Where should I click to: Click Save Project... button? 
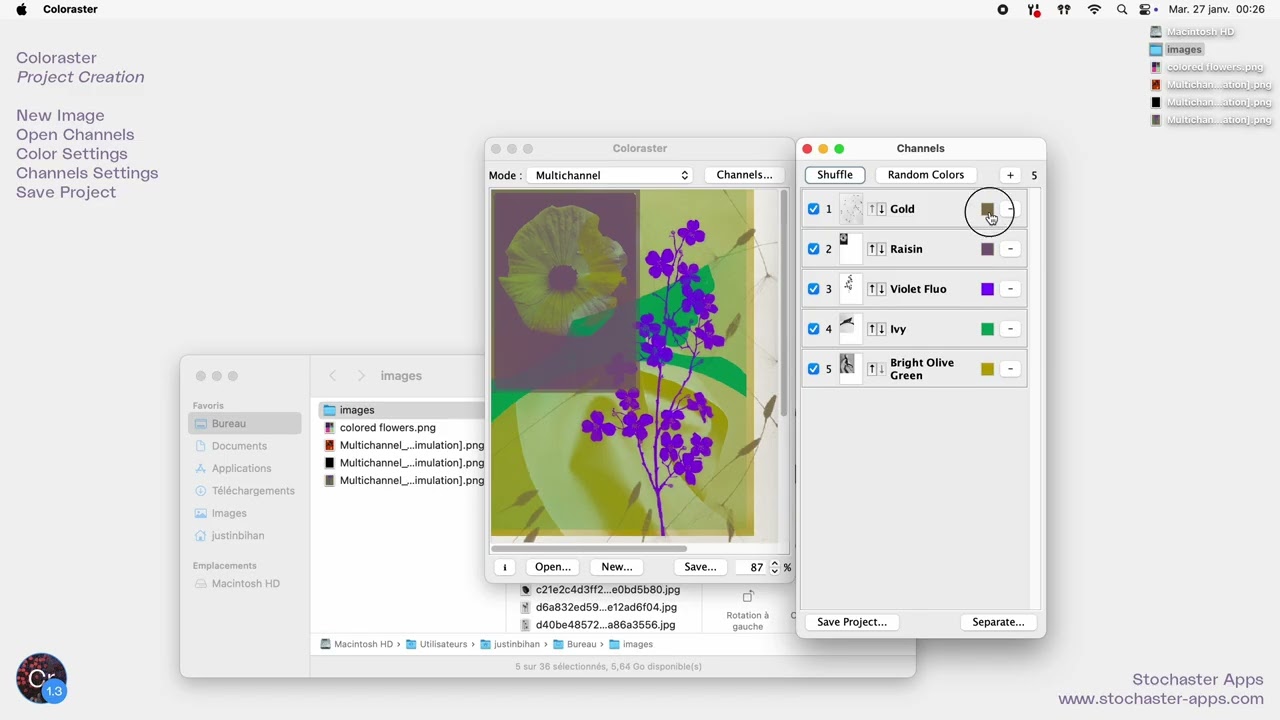coord(852,622)
